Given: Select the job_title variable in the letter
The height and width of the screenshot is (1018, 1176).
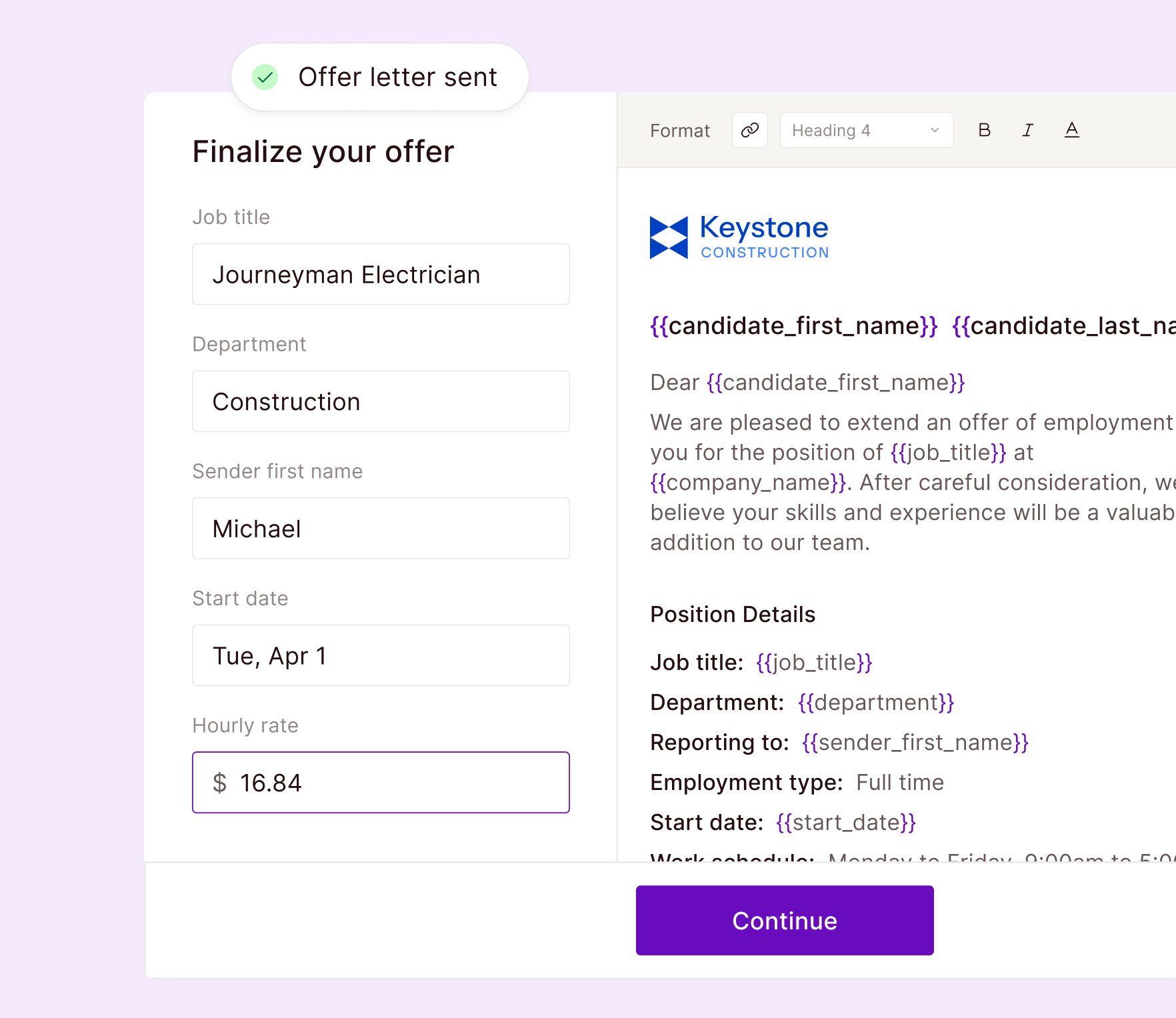Looking at the screenshot, I should (x=813, y=662).
